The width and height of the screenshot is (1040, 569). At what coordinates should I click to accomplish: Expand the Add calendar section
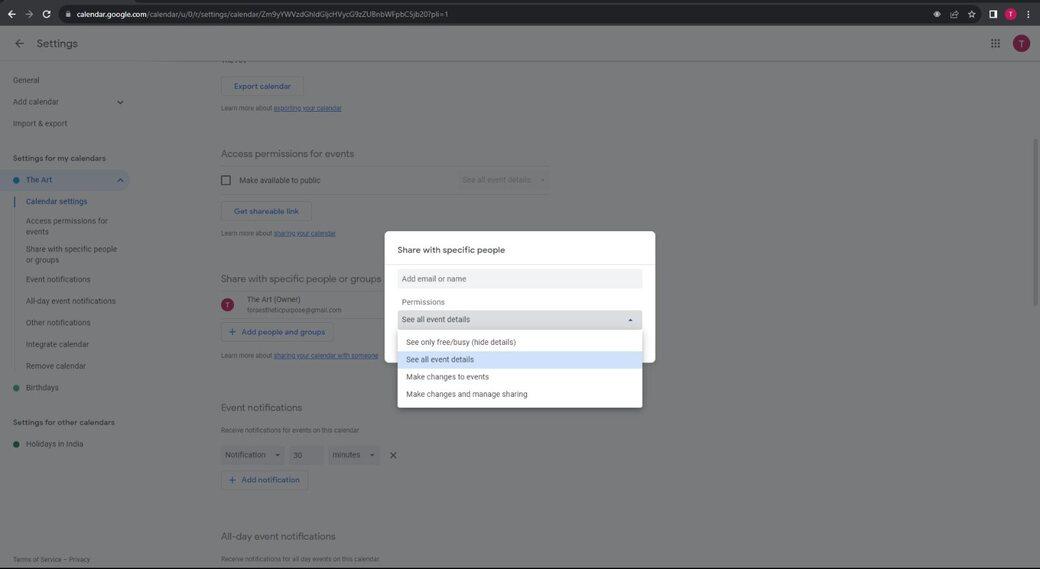pyautogui.click(x=120, y=102)
